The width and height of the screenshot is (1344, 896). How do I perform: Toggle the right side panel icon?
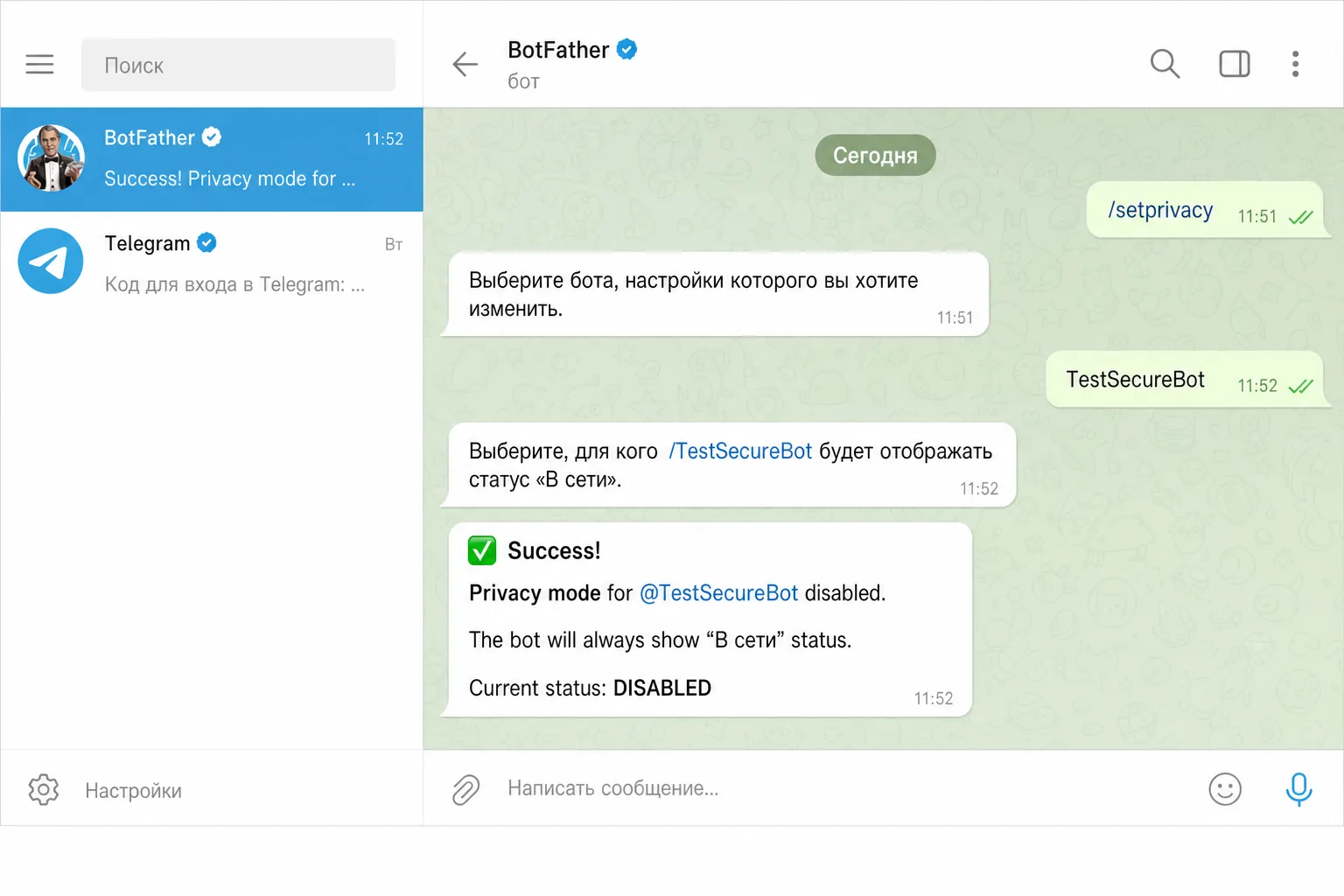[x=1235, y=64]
